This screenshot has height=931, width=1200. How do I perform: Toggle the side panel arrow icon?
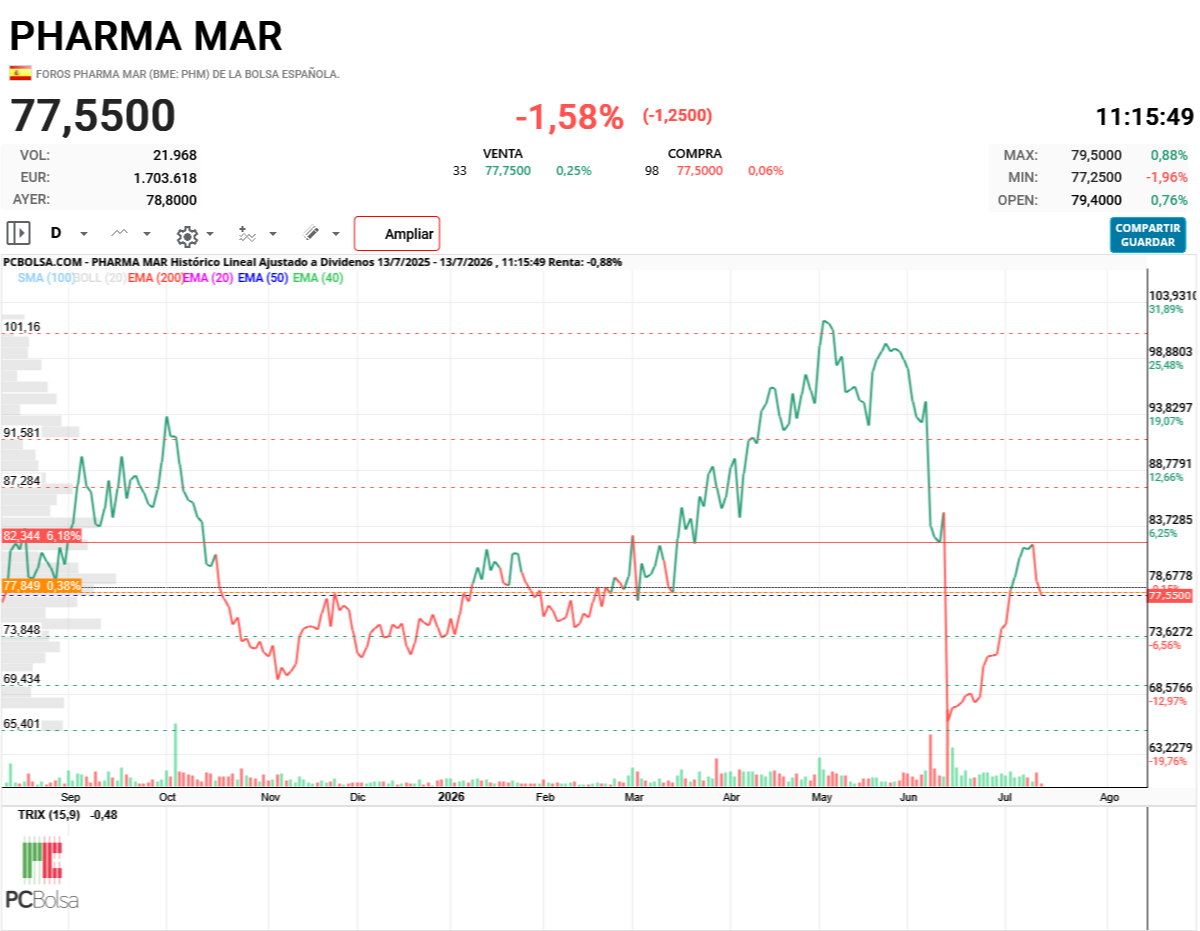tap(18, 233)
